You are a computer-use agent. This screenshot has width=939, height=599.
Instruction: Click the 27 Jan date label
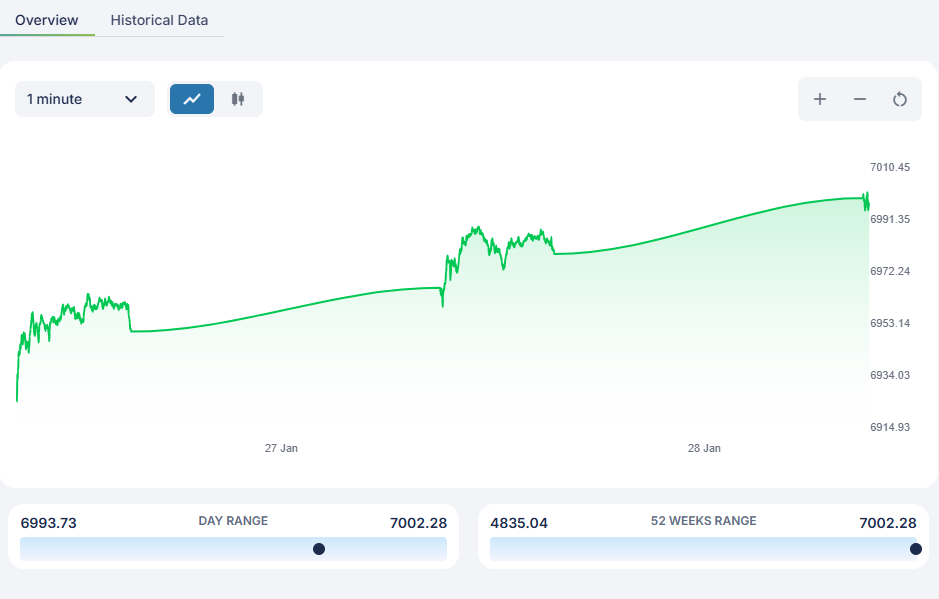coord(281,448)
